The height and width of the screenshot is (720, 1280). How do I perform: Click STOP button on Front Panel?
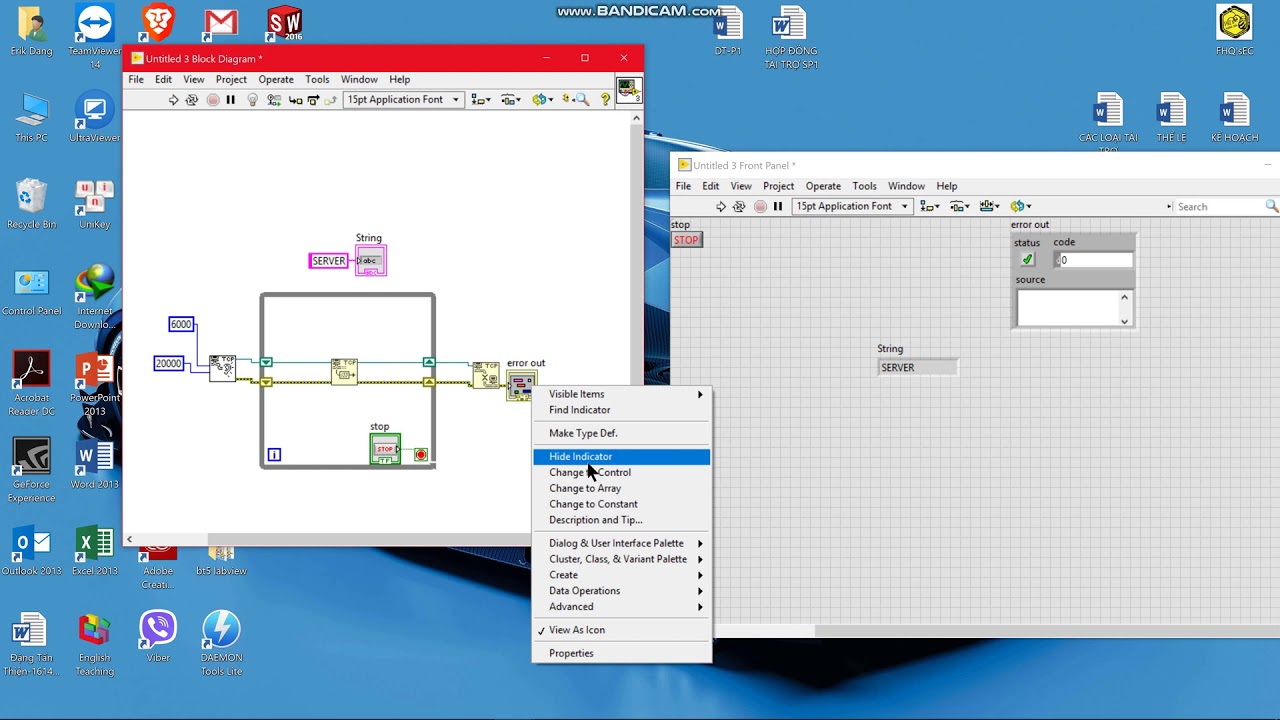pyautogui.click(x=686, y=240)
